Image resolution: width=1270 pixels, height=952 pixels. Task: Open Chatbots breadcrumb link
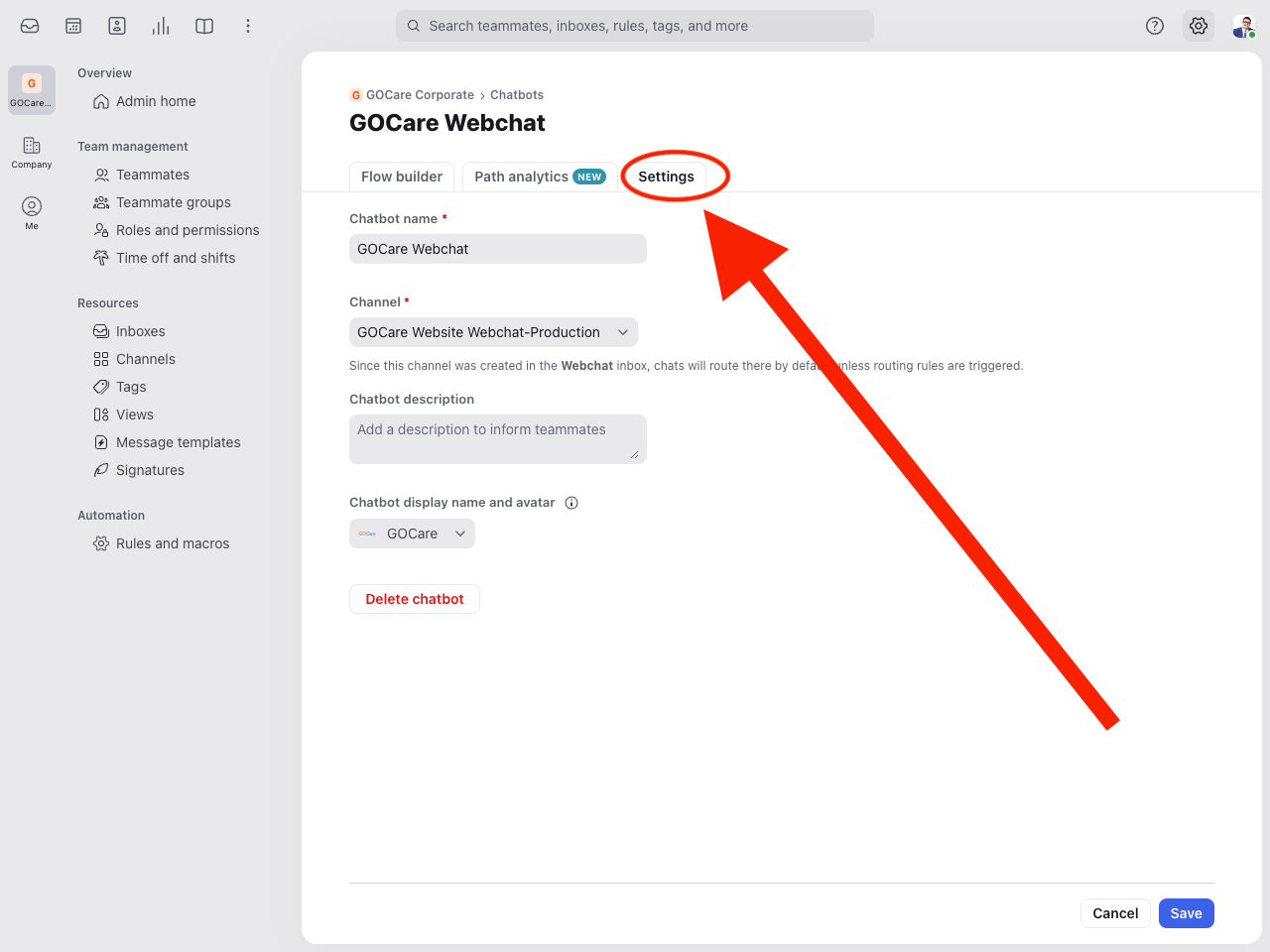click(x=517, y=95)
